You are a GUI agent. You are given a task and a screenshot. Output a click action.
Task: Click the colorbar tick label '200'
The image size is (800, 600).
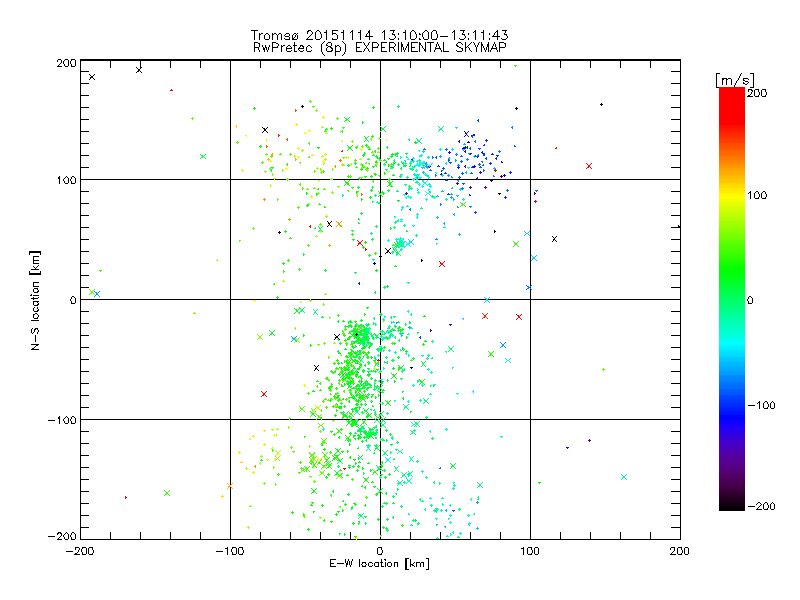pos(757,93)
